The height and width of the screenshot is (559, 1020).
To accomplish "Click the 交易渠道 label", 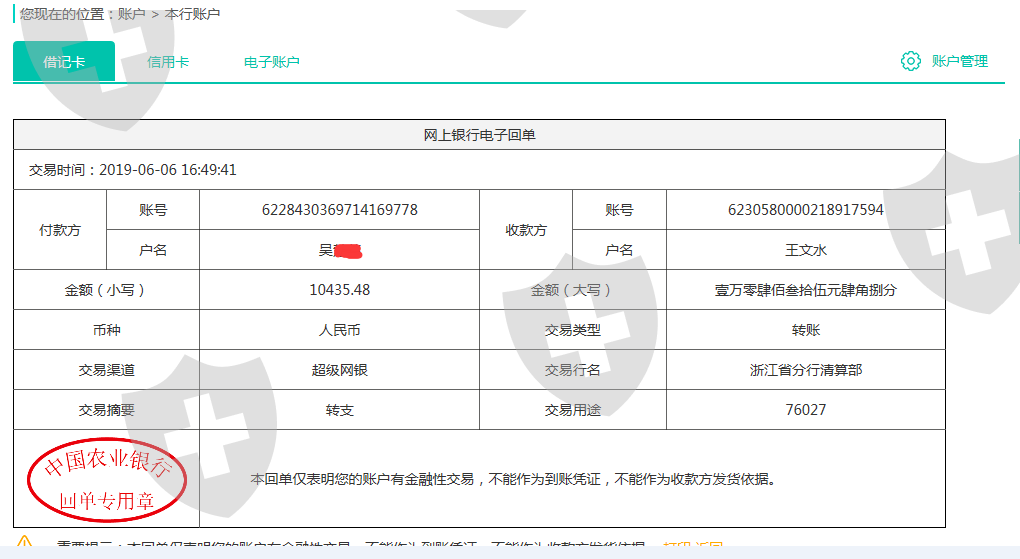I will (106, 370).
